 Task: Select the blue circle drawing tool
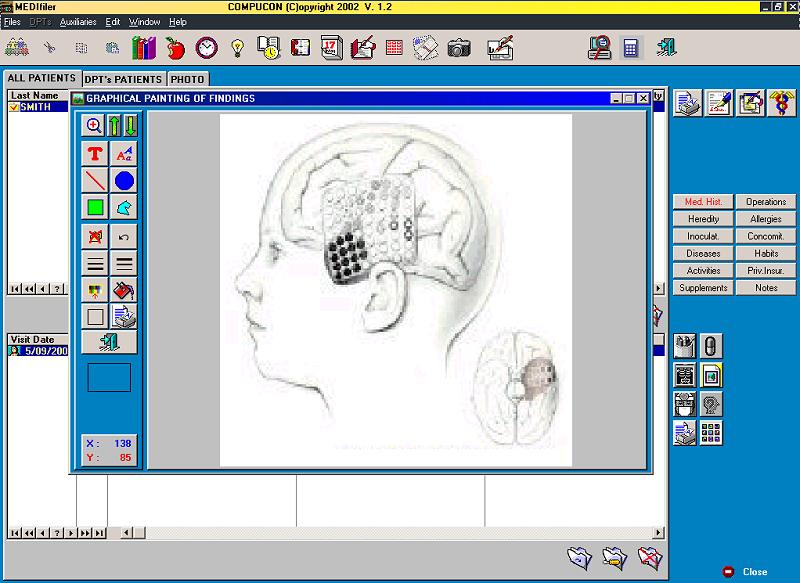tap(124, 181)
